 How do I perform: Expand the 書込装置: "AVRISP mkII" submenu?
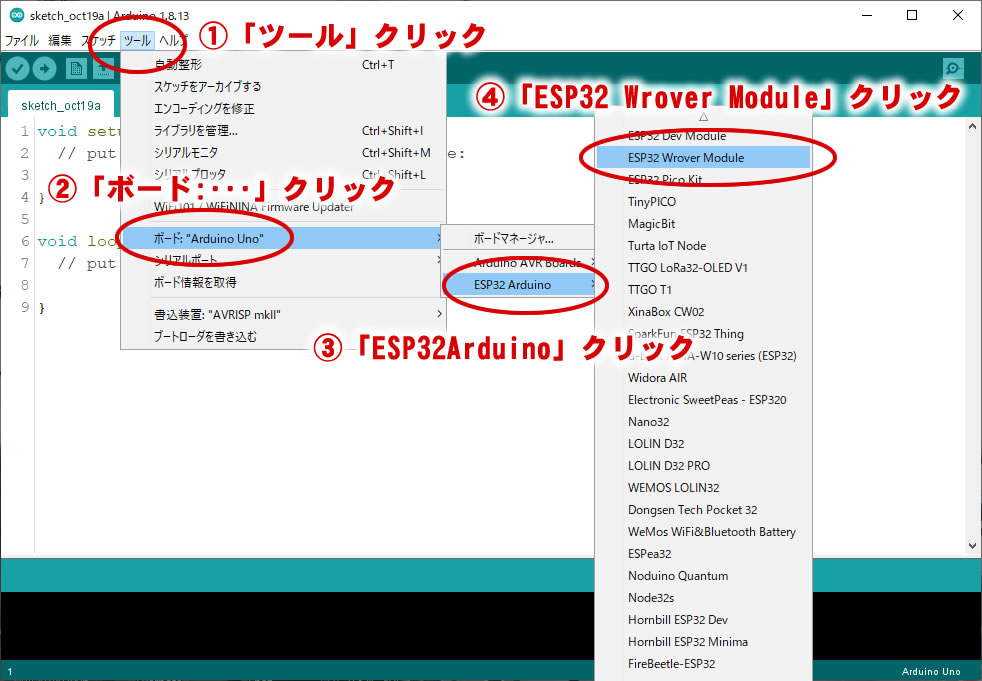click(283, 315)
